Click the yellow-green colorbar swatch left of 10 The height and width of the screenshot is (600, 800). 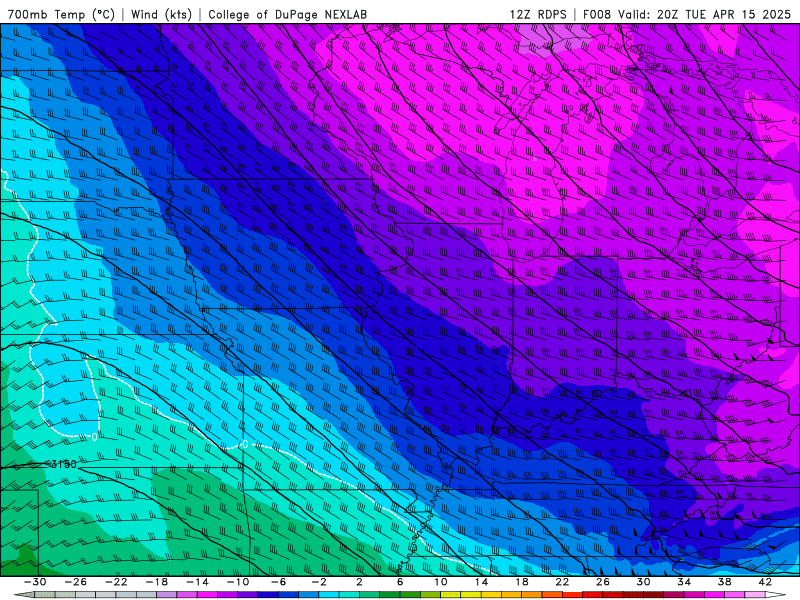[430, 595]
